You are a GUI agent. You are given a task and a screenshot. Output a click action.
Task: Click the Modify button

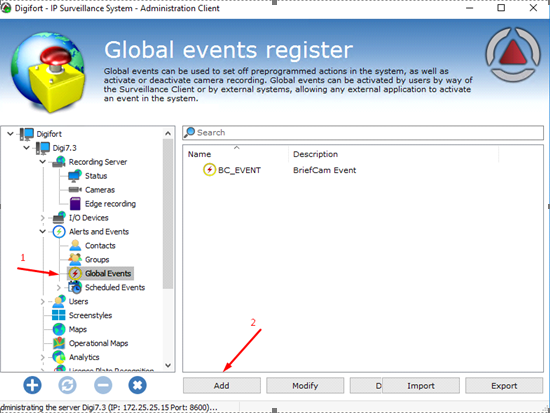(x=305, y=385)
